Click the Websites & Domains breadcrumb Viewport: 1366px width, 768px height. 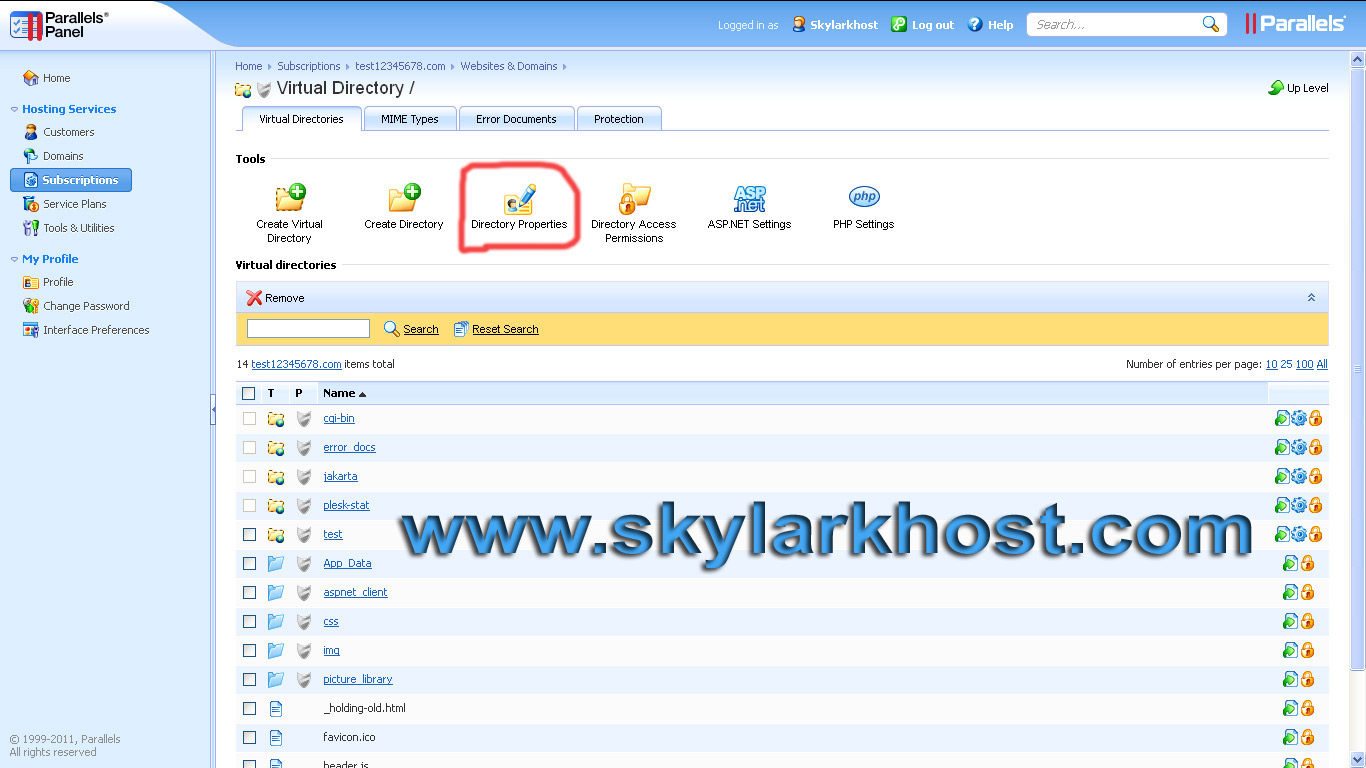509,66
